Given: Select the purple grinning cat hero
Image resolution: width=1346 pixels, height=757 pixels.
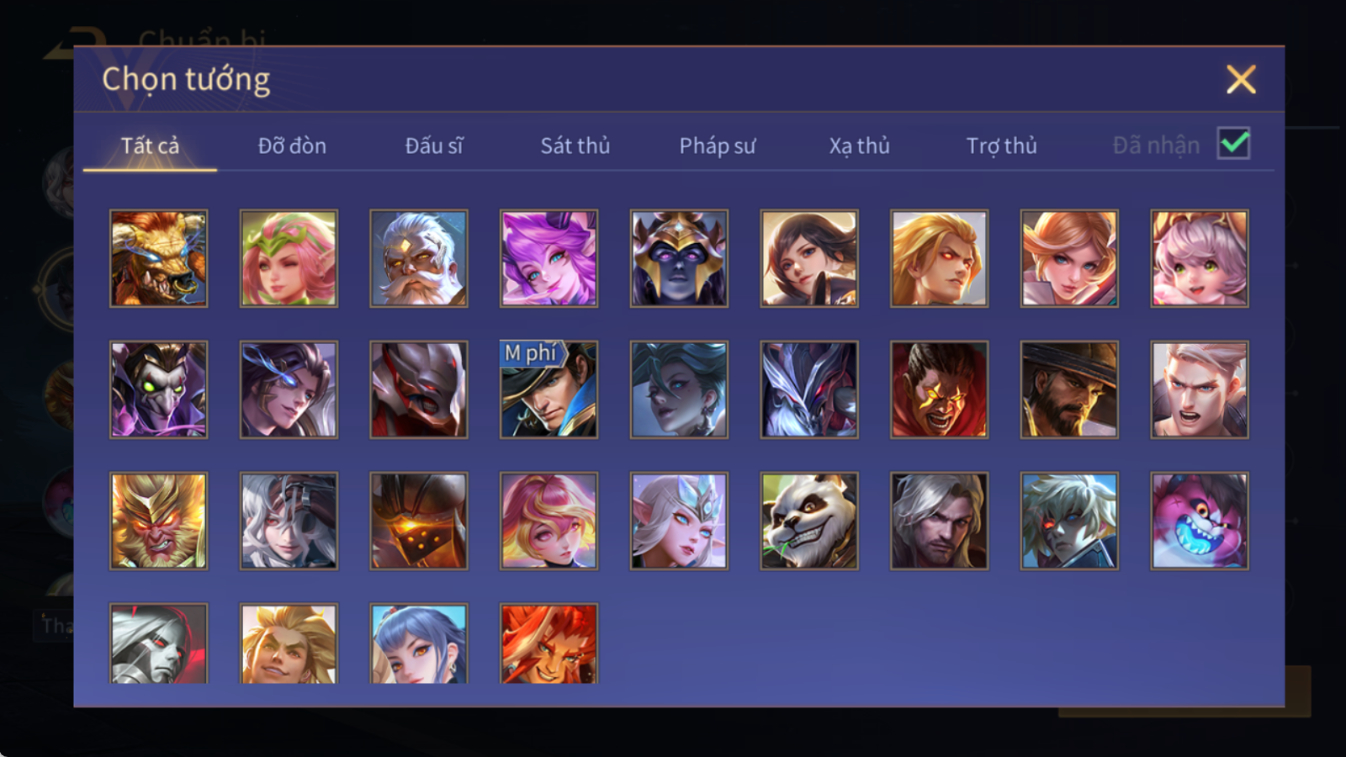Looking at the screenshot, I should click(x=1199, y=521).
